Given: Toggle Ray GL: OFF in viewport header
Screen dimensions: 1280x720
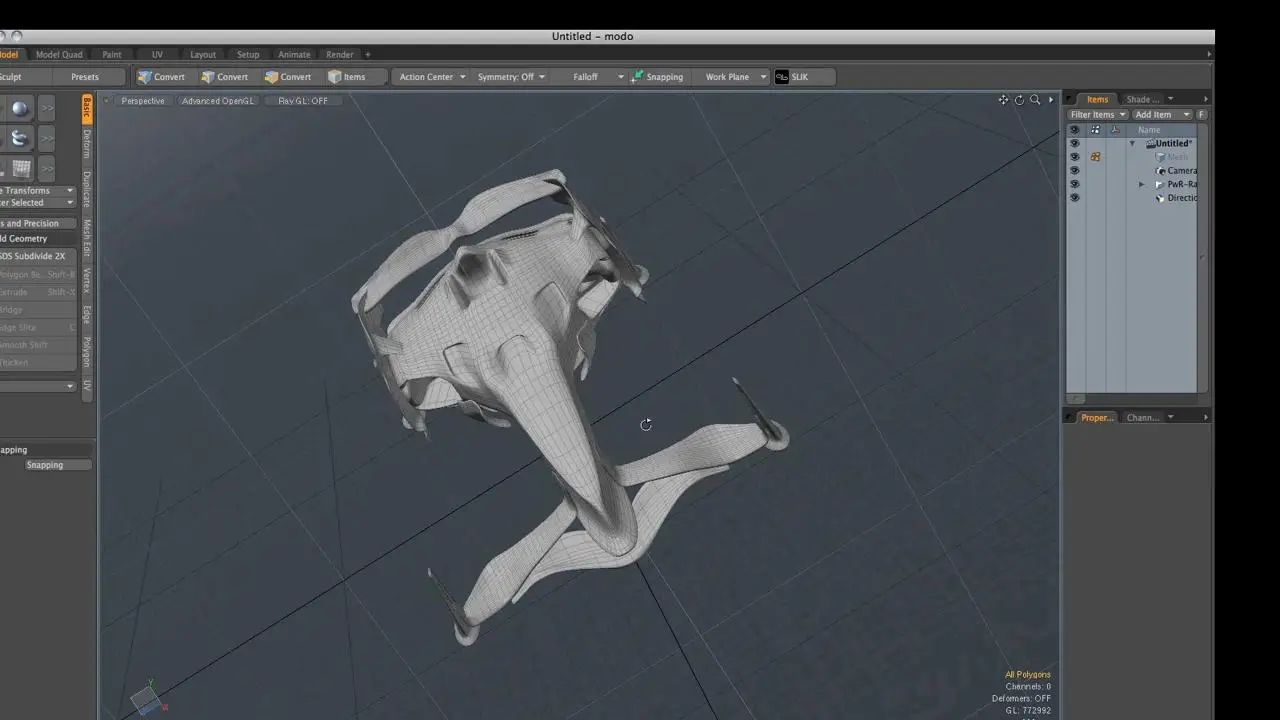Looking at the screenshot, I should click(302, 101).
